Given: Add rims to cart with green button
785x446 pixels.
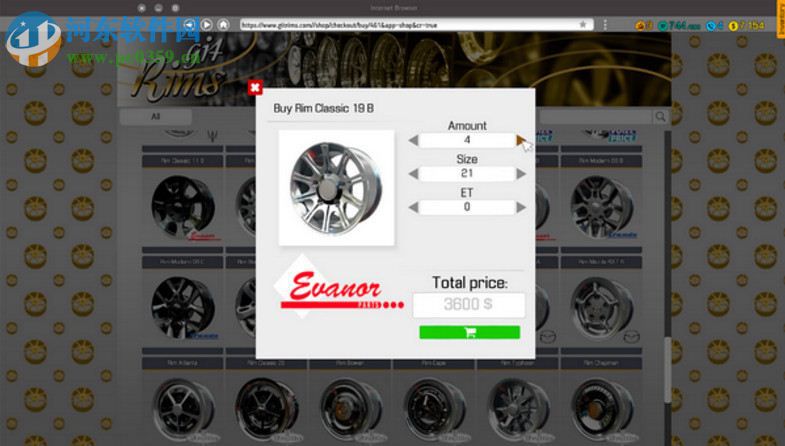Looking at the screenshot, I should (470, 332).
